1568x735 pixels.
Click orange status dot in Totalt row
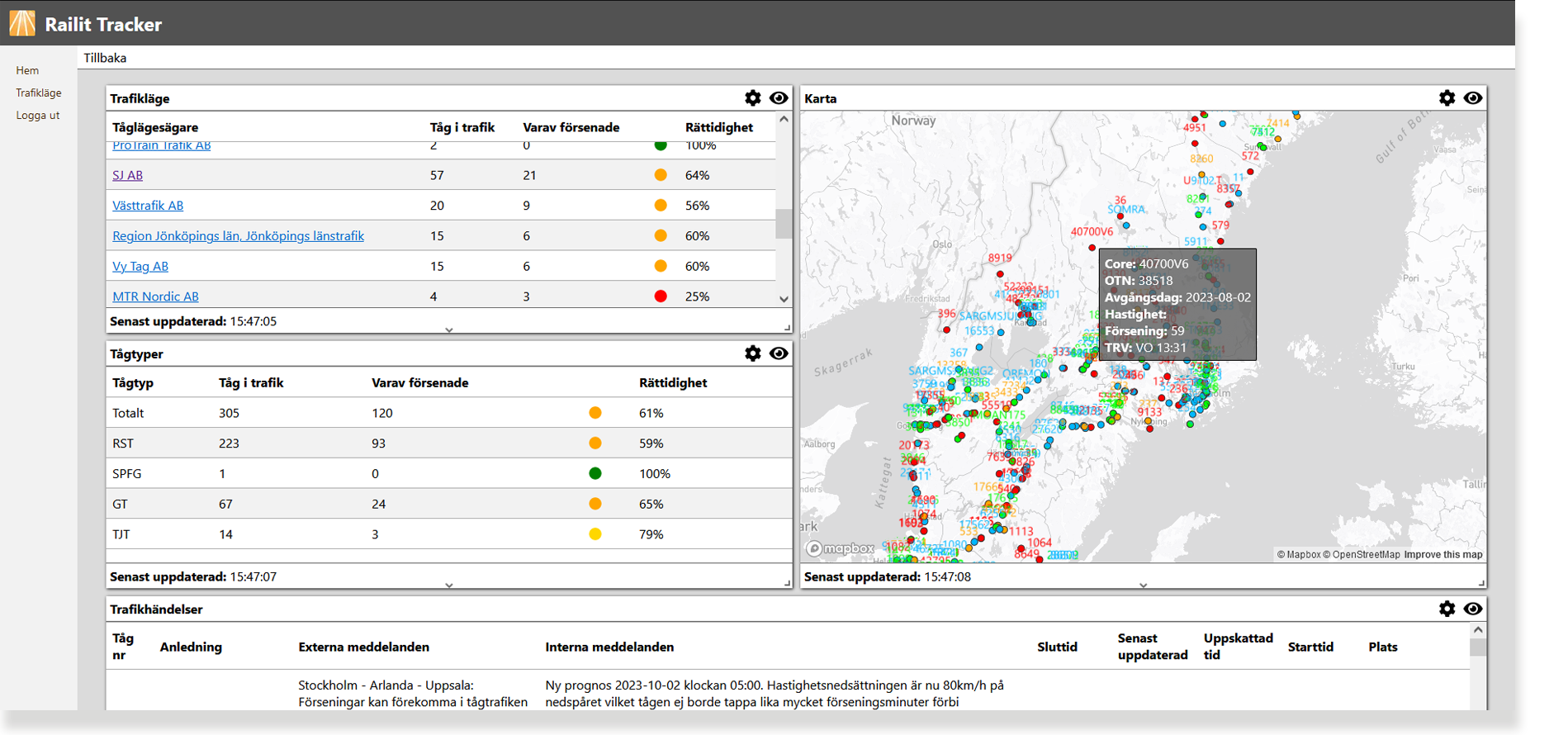(x=595, y=413)
